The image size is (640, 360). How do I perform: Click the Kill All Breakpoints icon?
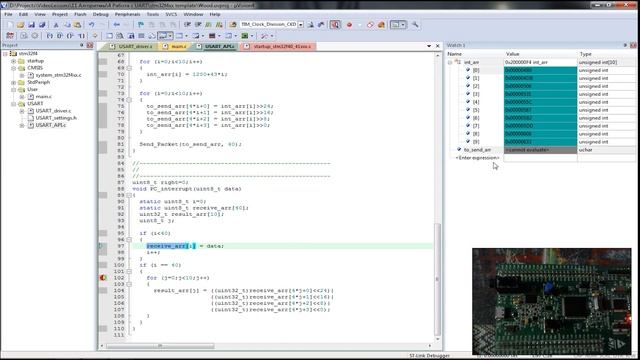point(381,25)
